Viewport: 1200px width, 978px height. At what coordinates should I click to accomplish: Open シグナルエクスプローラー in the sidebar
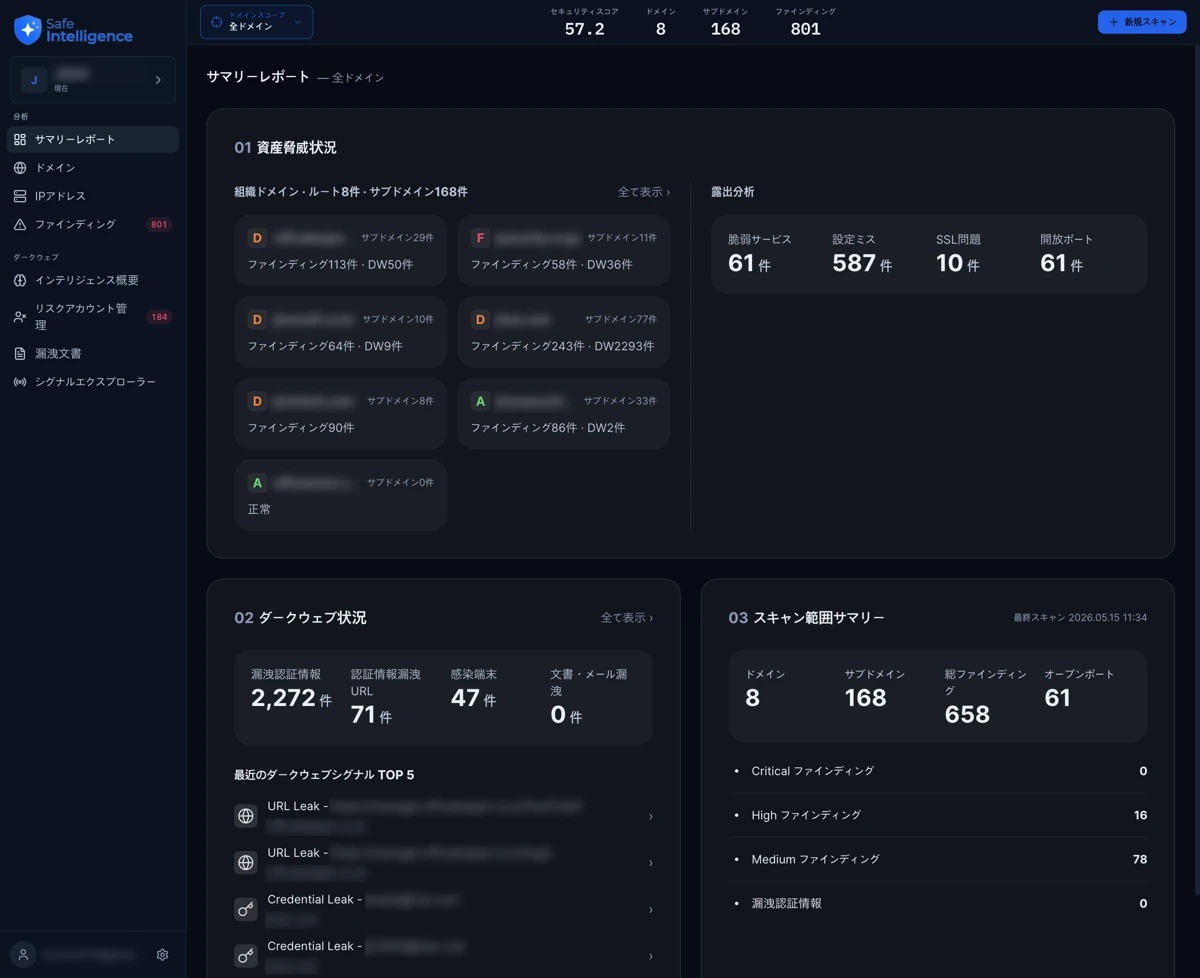coord(93,382)
